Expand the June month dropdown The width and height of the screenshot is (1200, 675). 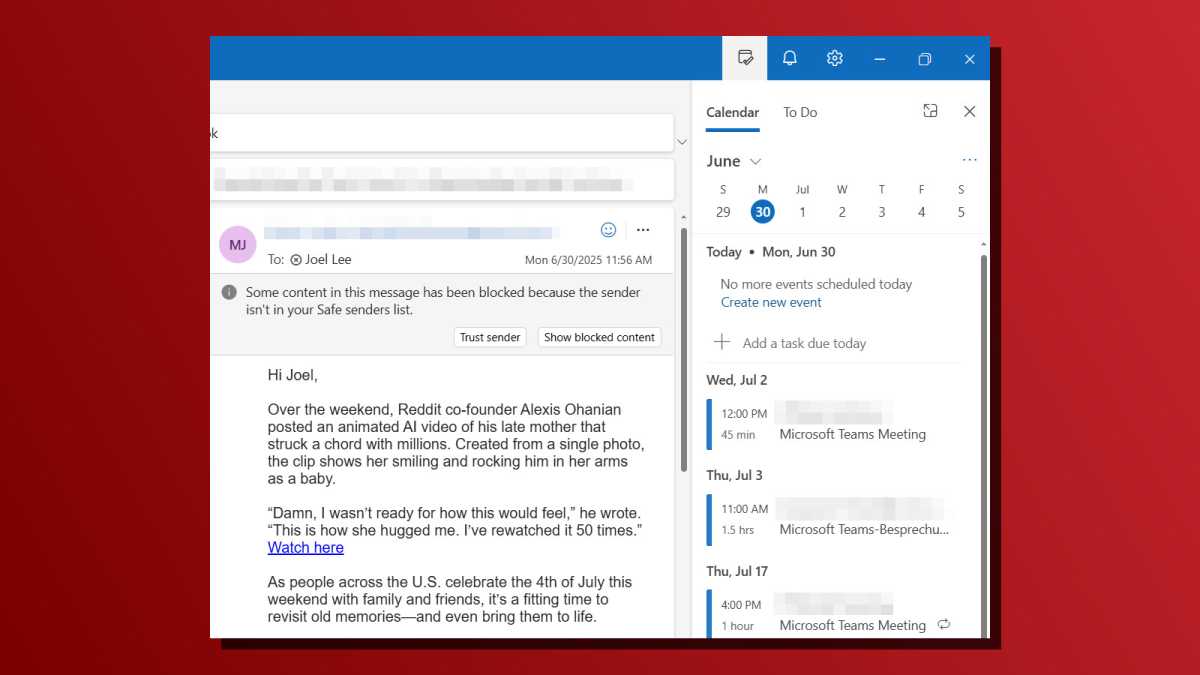(x=755, y=161)
